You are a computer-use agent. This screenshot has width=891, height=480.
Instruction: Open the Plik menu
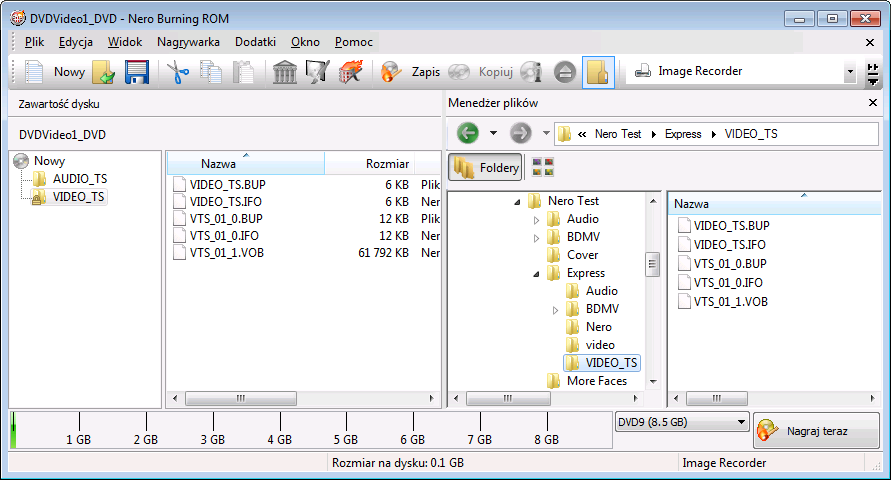point(34,42)
